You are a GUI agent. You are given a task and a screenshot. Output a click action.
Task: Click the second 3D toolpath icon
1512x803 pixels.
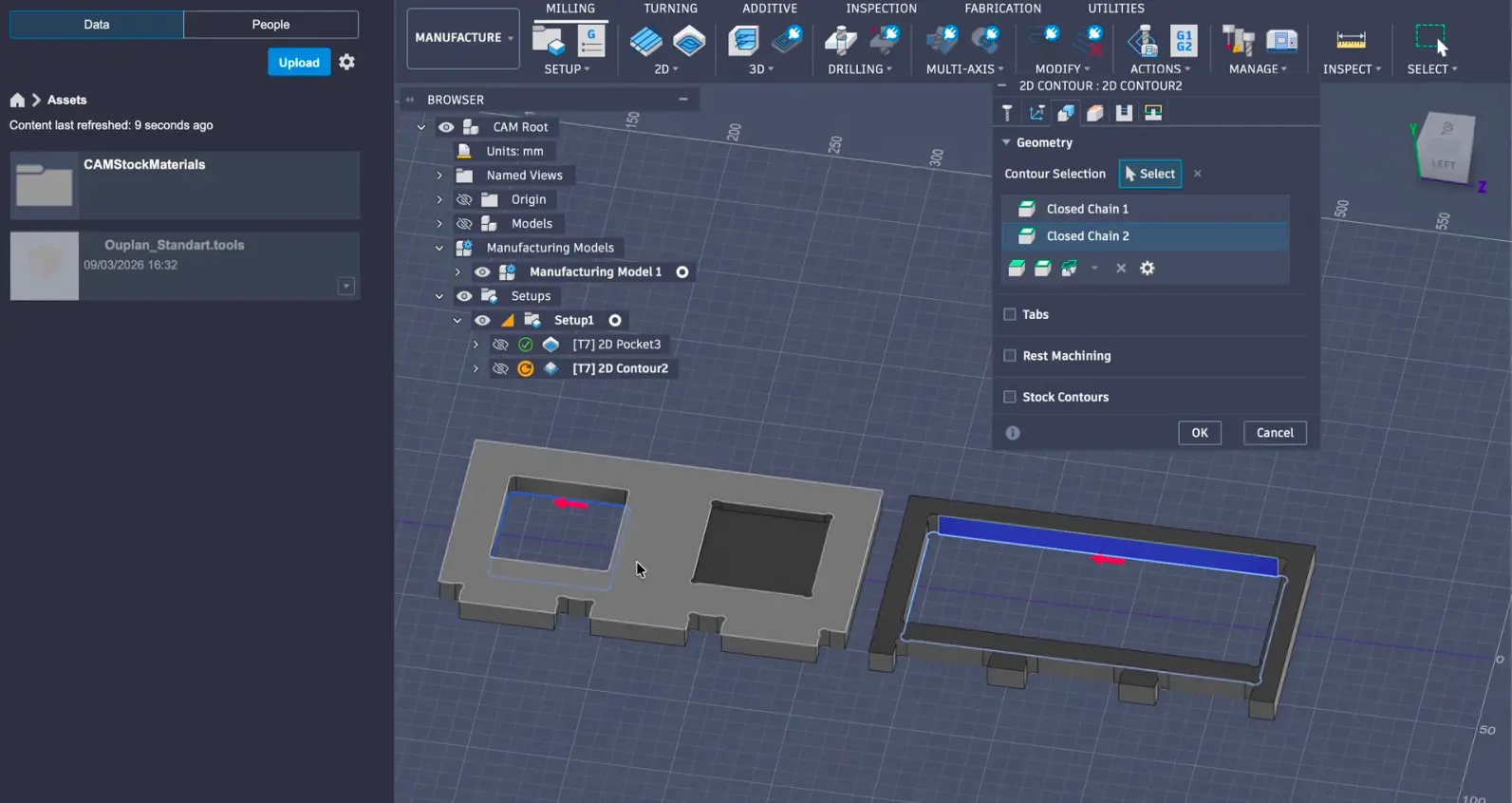click(x=787, y=40)
